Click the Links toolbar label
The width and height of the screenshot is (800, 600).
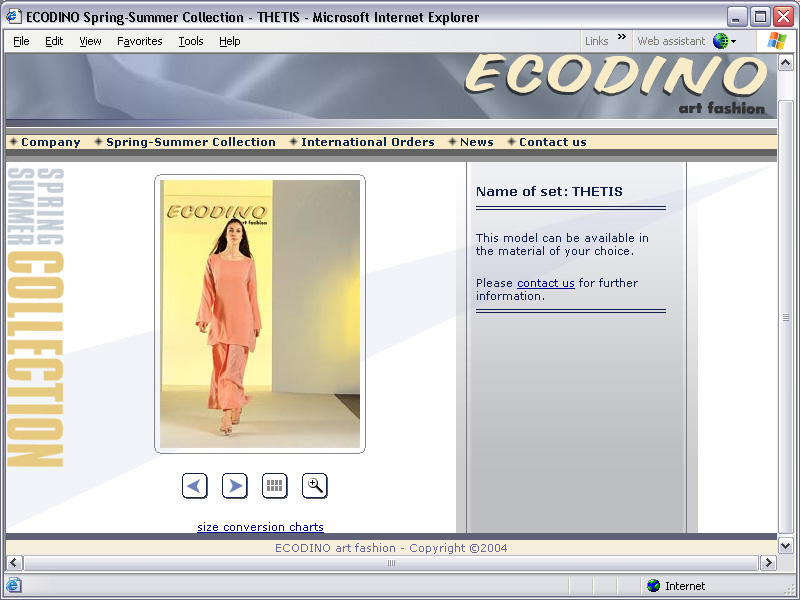pyautogui.click(x=596, y=41)
